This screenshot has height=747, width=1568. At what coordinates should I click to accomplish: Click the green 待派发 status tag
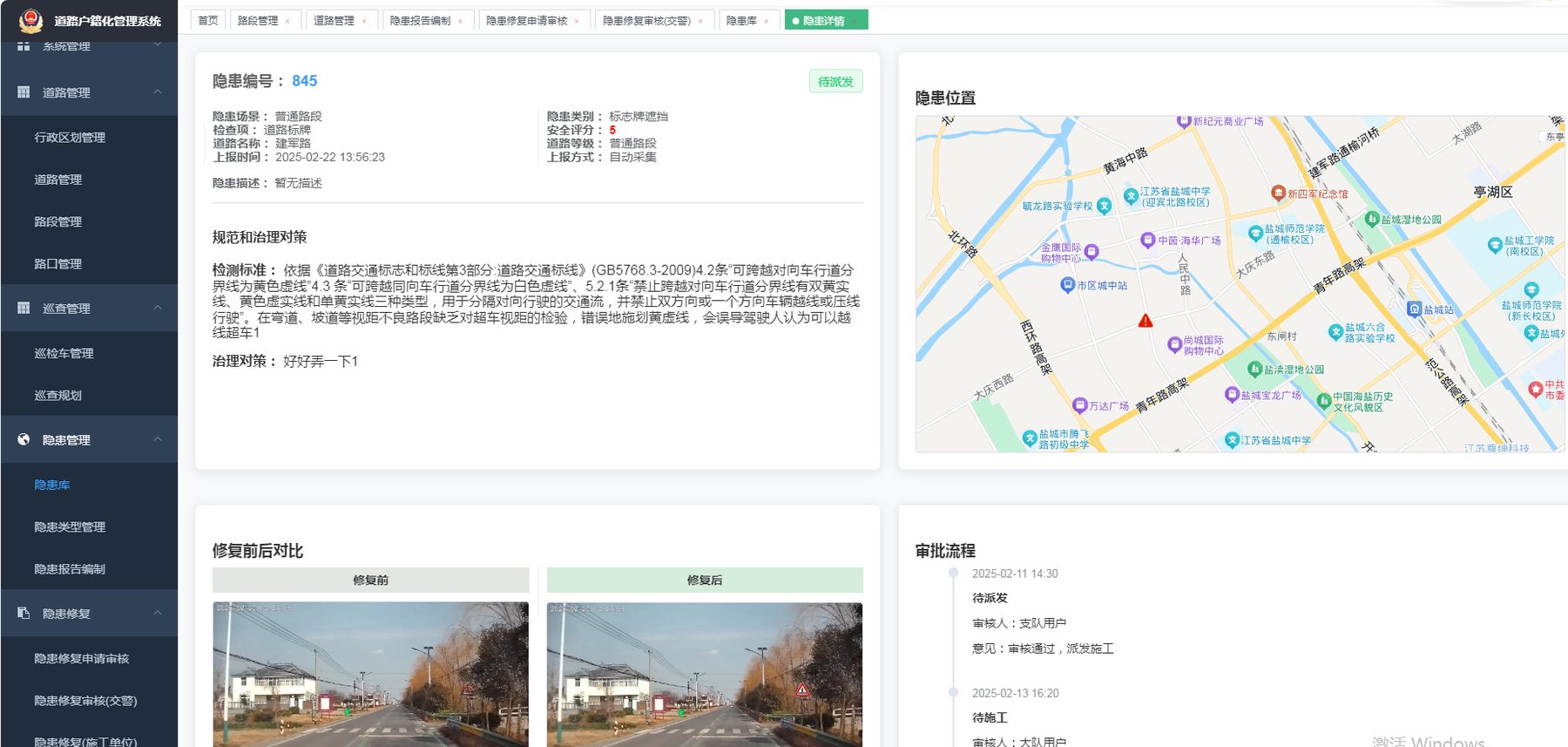tap(836, 81)
